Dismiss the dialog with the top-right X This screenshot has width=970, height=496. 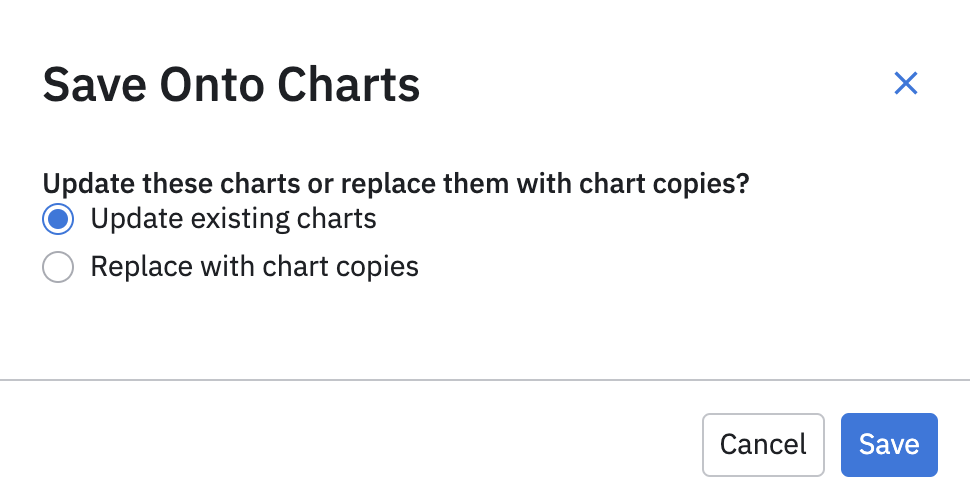click(905, 83)
